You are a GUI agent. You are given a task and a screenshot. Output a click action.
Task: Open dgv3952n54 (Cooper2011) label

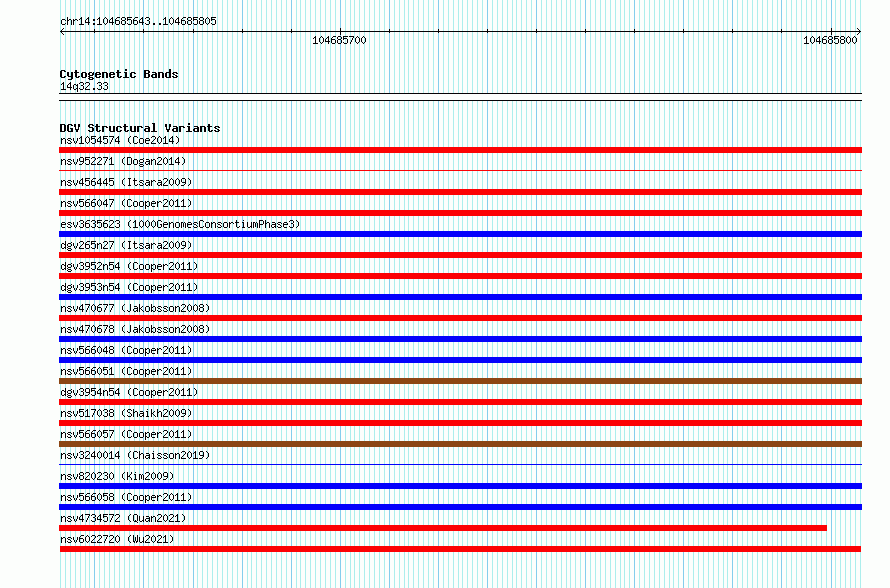pyautogui.click(x=129, y=266)
